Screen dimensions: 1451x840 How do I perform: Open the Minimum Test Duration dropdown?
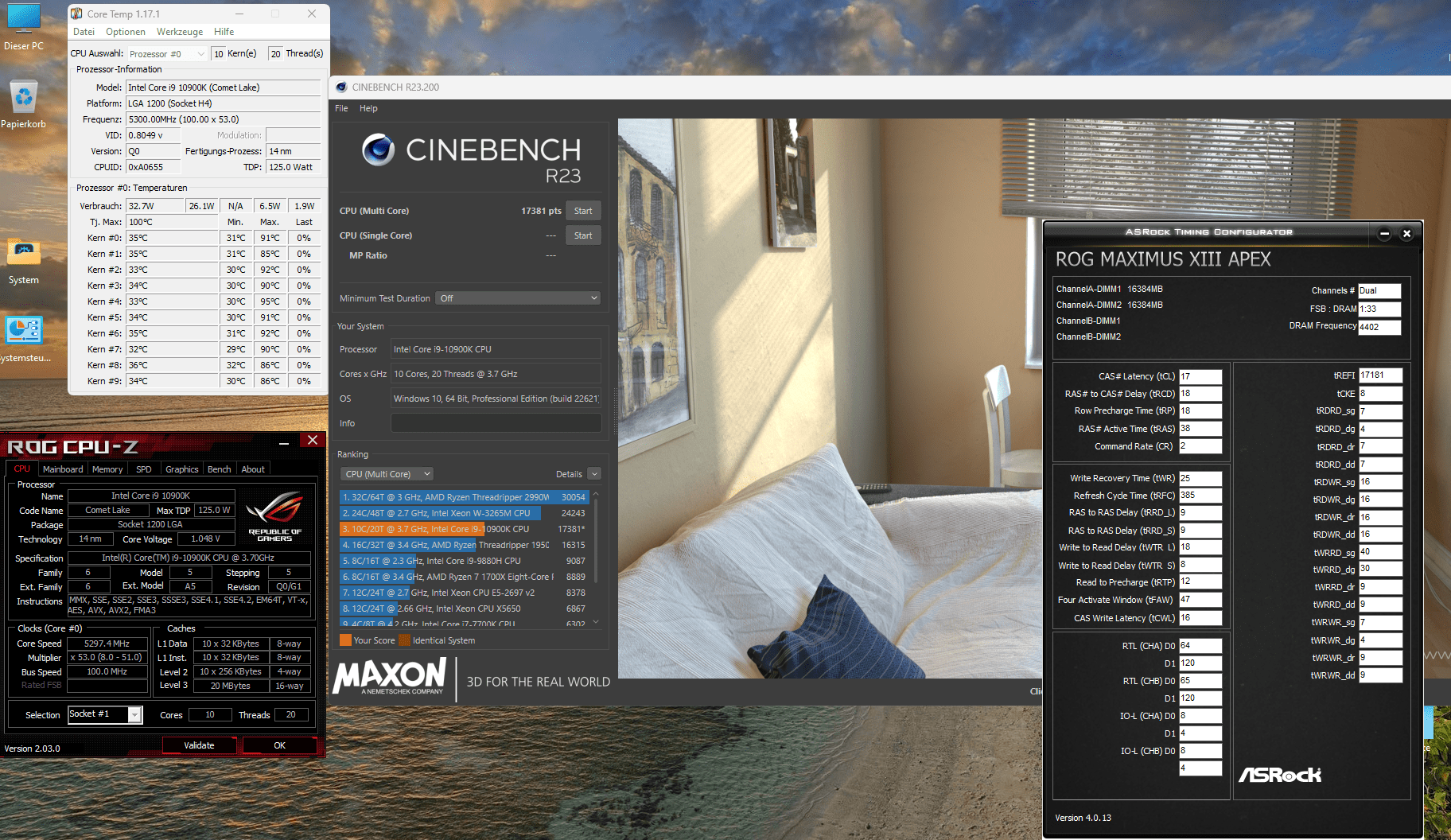tap(518, 298)
